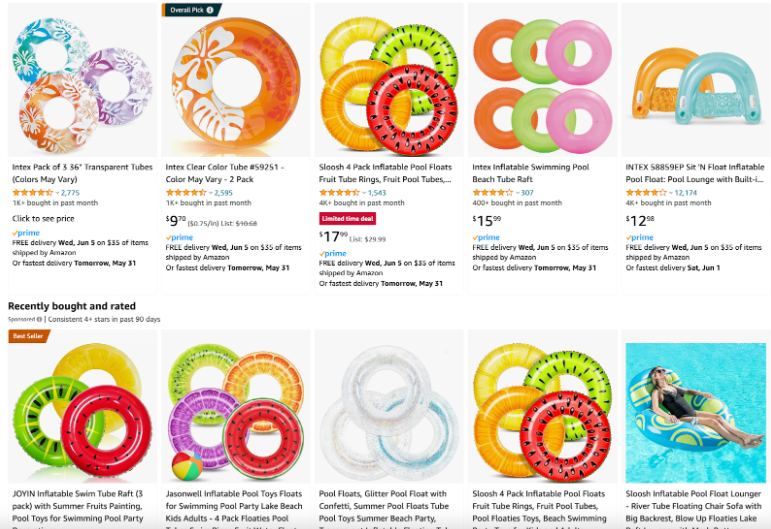Image resolution: width=771 pixels, height=529 pixels.
Task: Expand star rating dropdown for Intex Transparent Tubes
Action: coord(57,193)
